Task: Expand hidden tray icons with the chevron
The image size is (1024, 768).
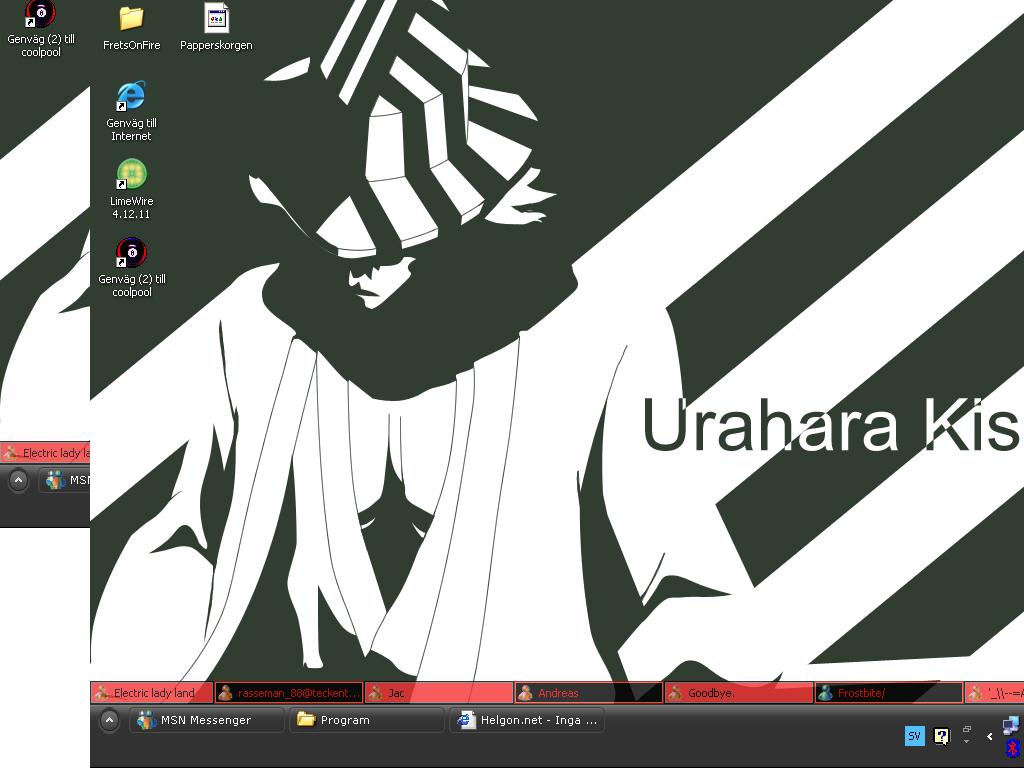Action: point(990,737)
